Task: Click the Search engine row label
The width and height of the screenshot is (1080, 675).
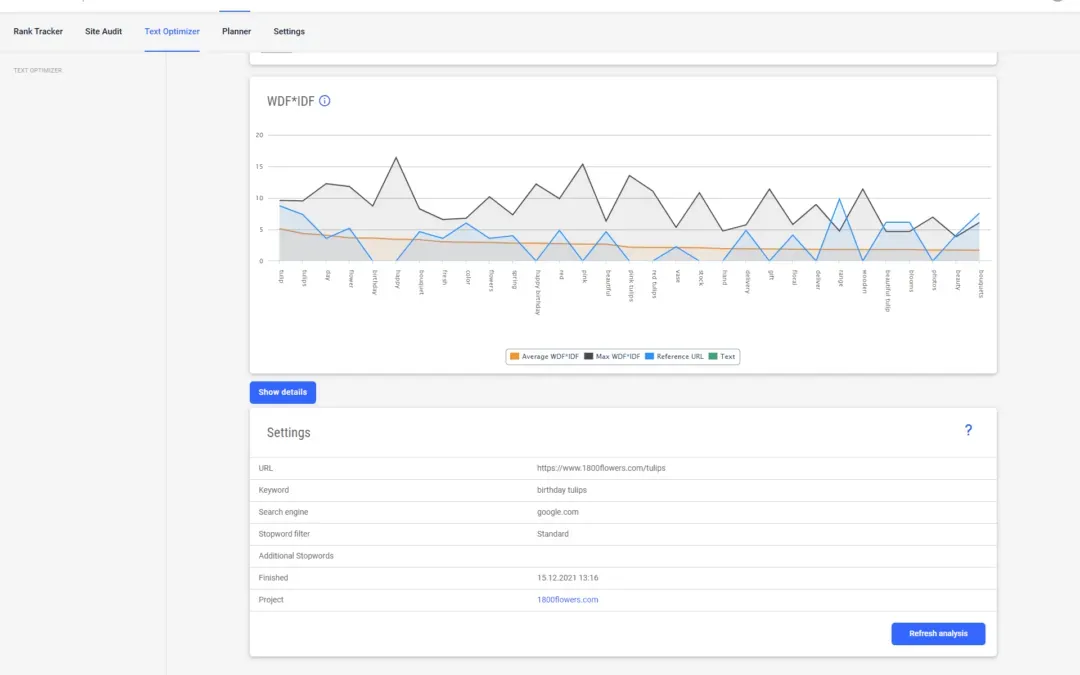Action: tap(283, 512)
